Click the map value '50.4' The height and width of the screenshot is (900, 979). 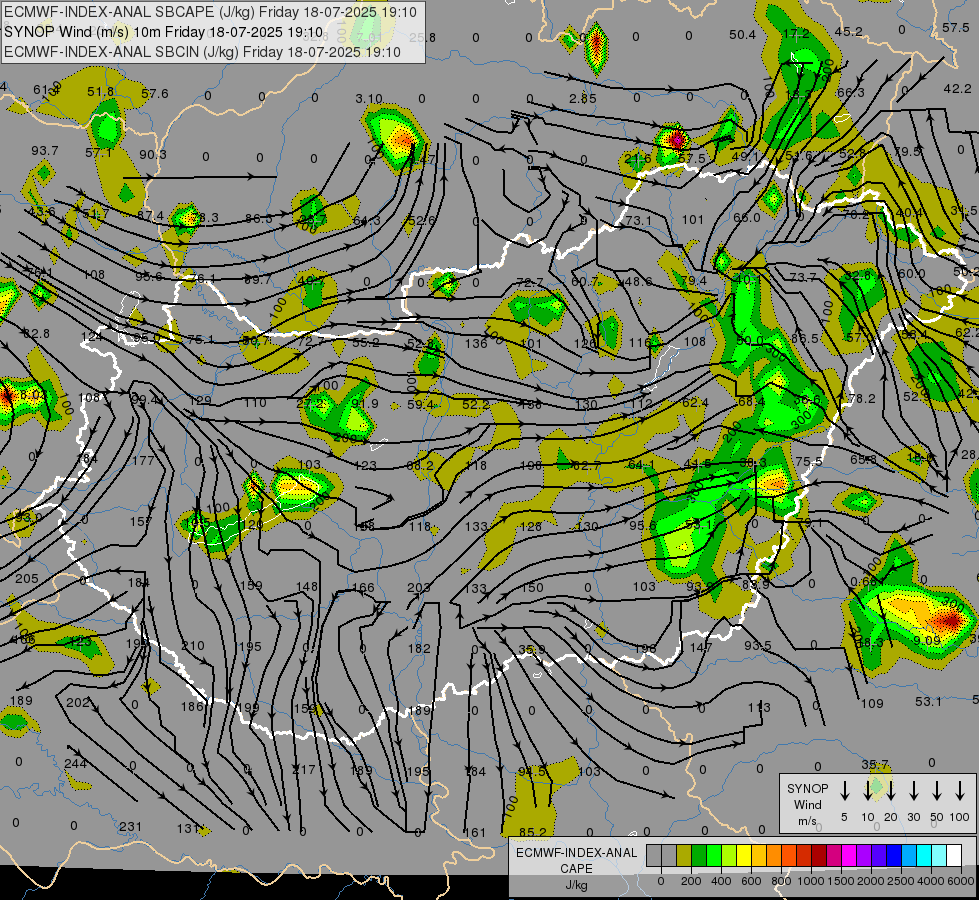[x=742, y=35]
